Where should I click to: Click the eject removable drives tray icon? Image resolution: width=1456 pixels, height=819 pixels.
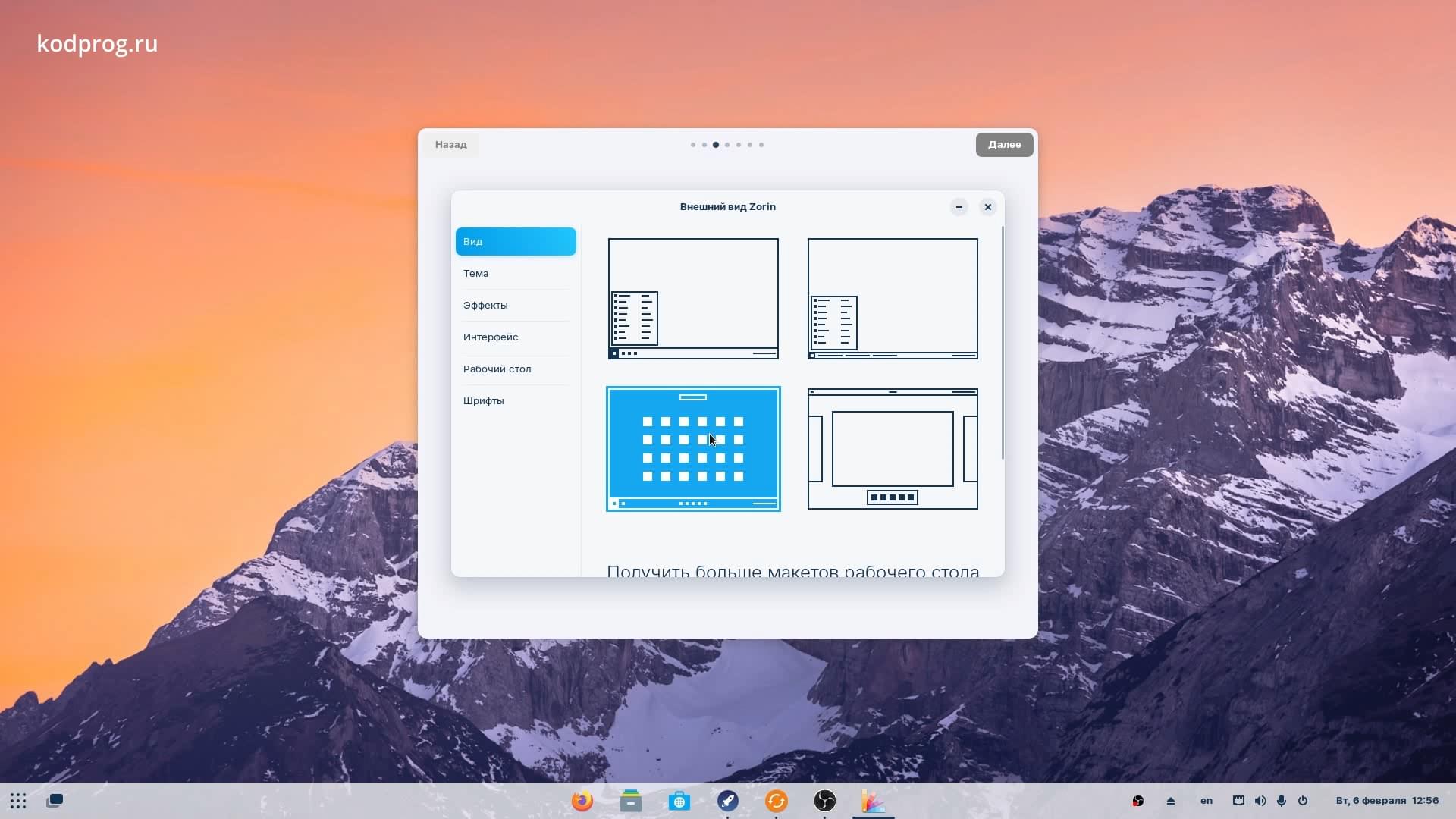point(1171,801)
